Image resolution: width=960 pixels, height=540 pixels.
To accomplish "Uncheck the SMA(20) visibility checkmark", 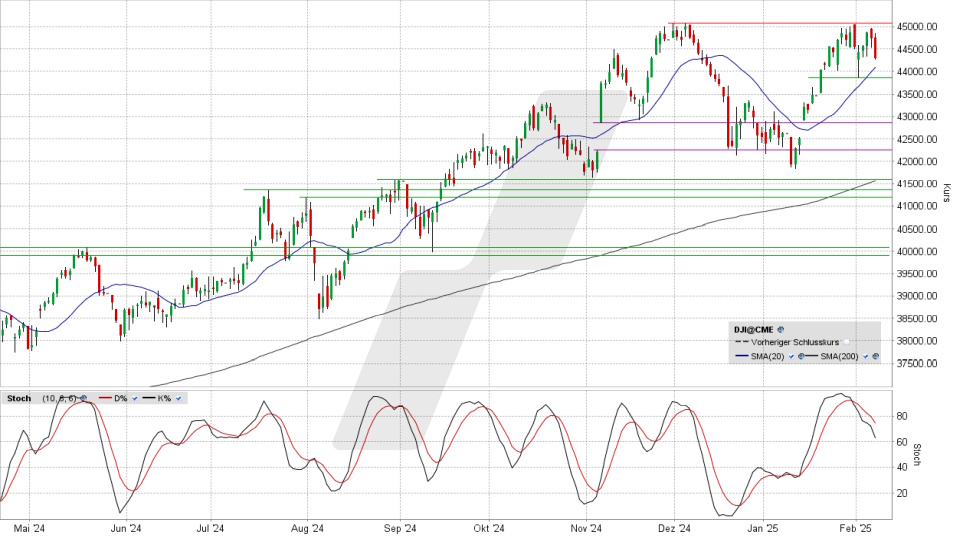I will (x=791, y=356).
